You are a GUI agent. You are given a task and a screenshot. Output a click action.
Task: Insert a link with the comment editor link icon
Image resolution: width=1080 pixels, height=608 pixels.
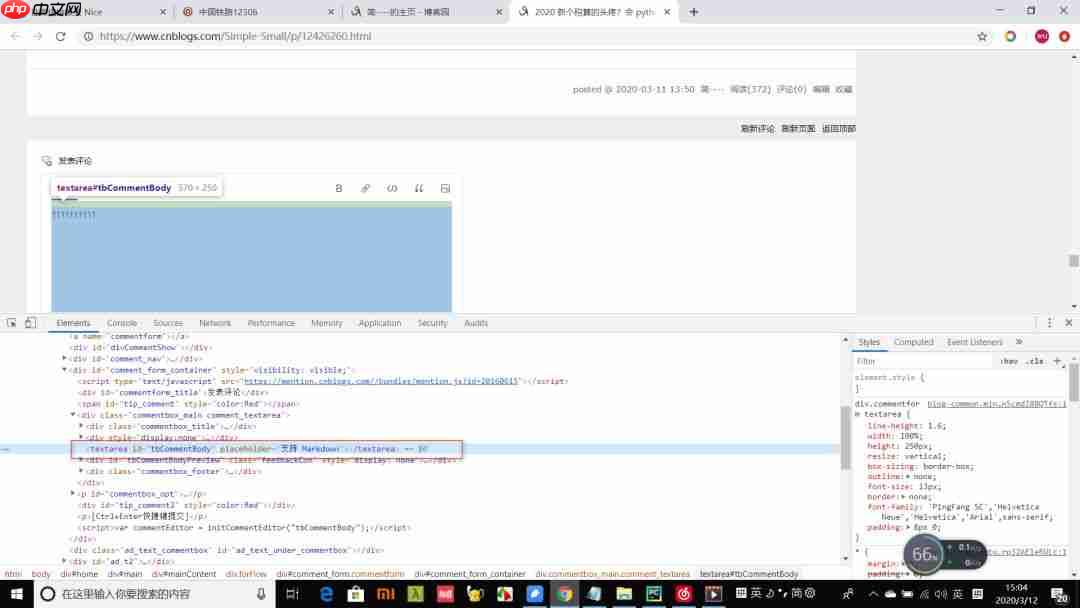coord(365,188)
